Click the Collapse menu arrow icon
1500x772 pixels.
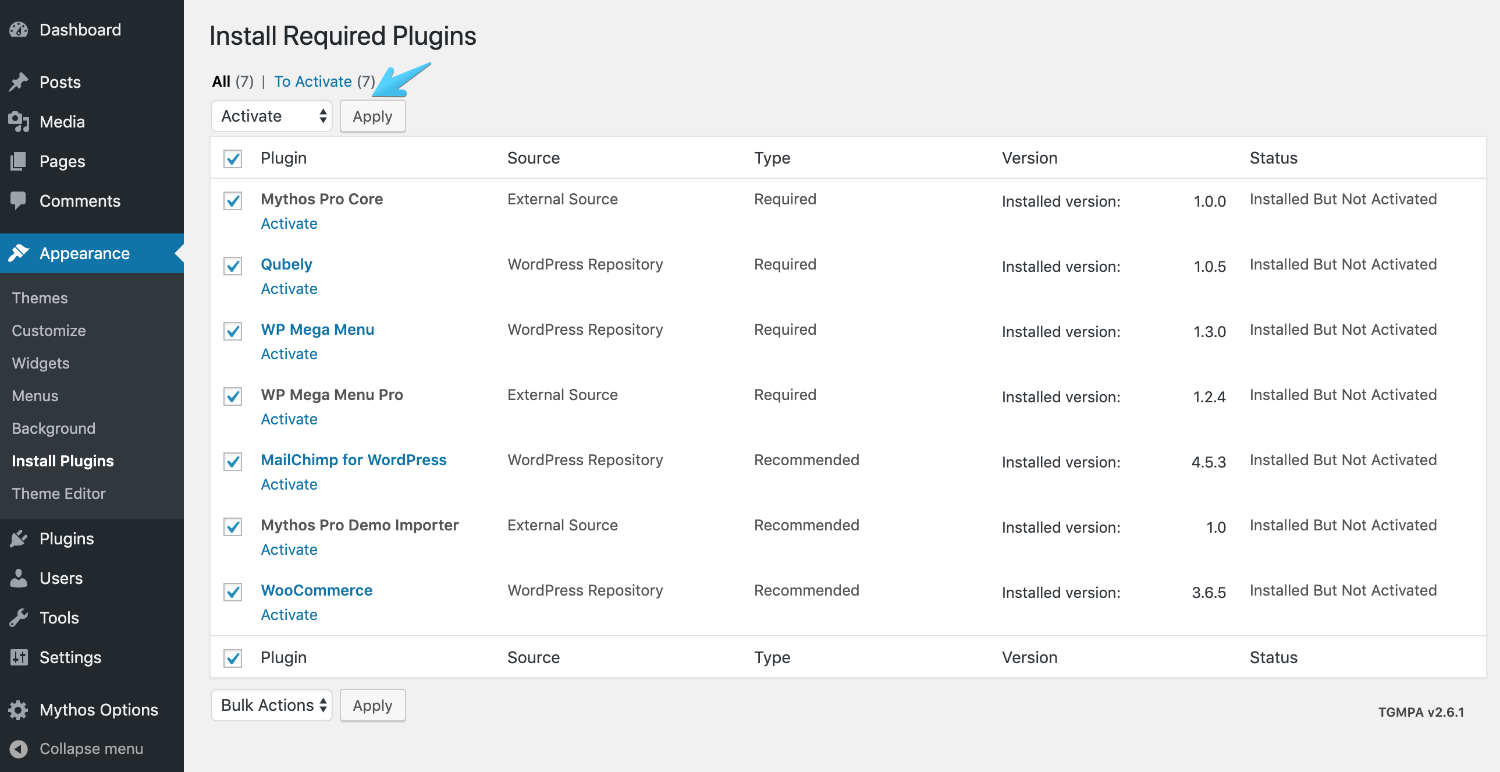pyautogui.click(x=18, y=749)
